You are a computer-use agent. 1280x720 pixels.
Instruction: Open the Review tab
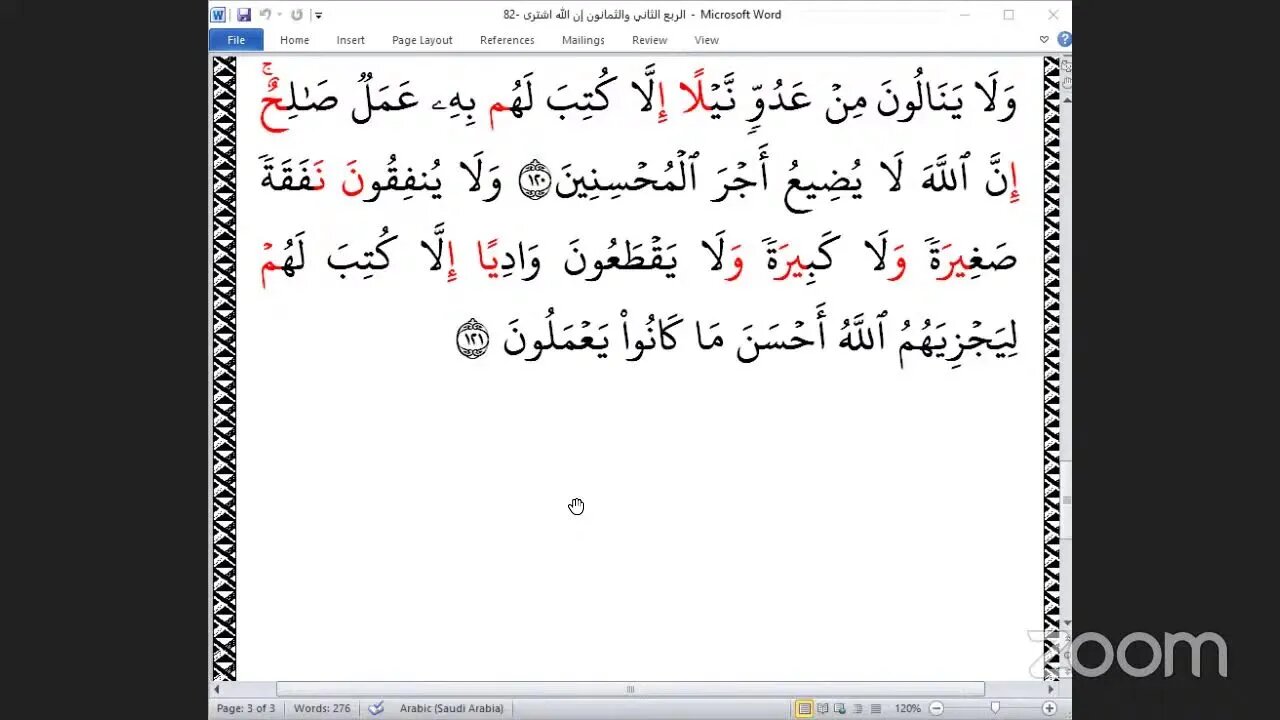point(649,40)
